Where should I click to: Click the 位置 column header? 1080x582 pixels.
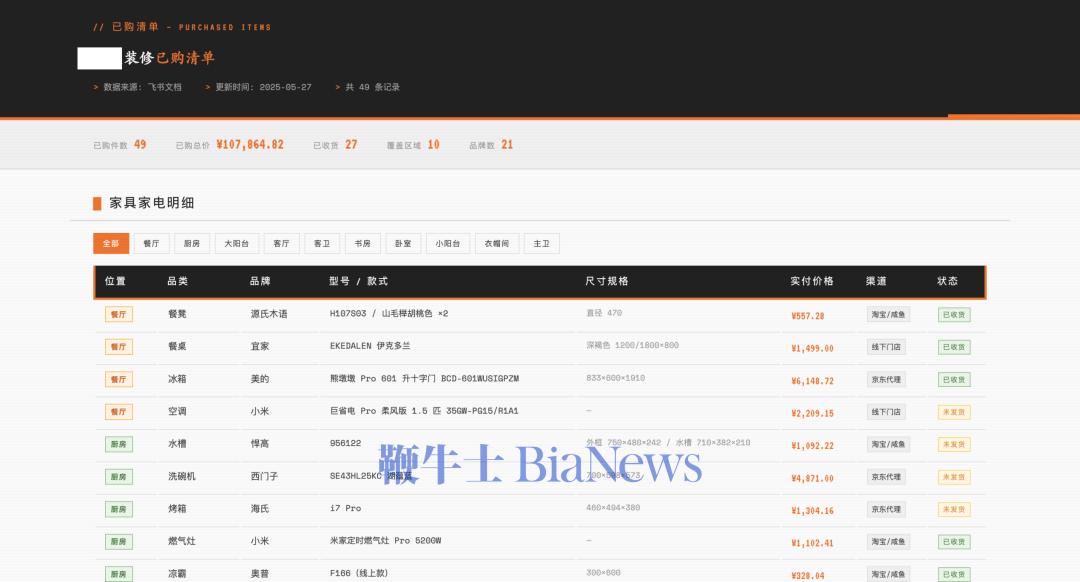115,281
